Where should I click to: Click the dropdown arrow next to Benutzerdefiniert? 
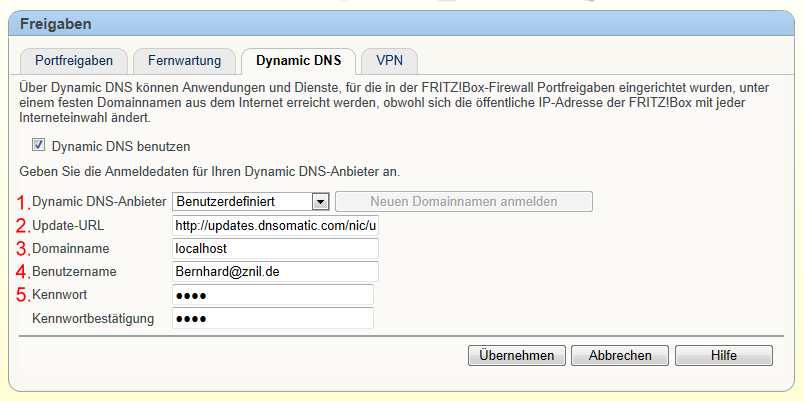point(320,202)
